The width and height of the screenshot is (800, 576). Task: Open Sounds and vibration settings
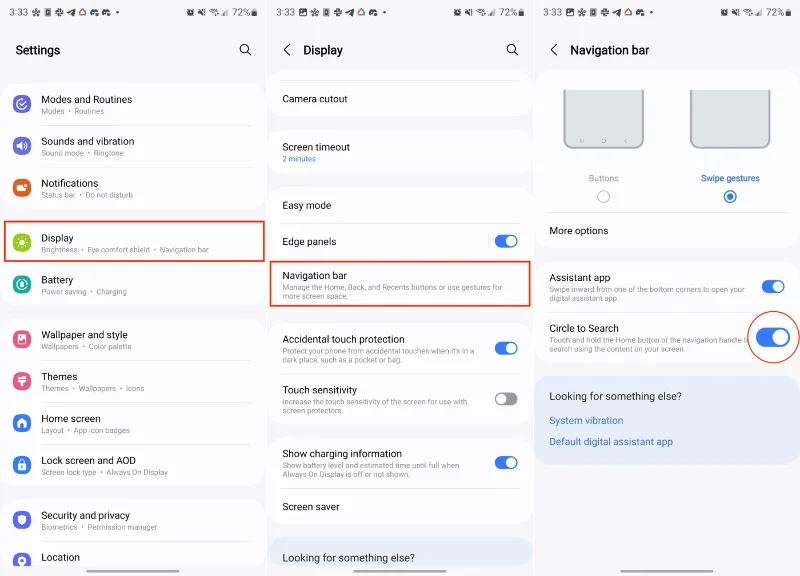tap(133, 146)
